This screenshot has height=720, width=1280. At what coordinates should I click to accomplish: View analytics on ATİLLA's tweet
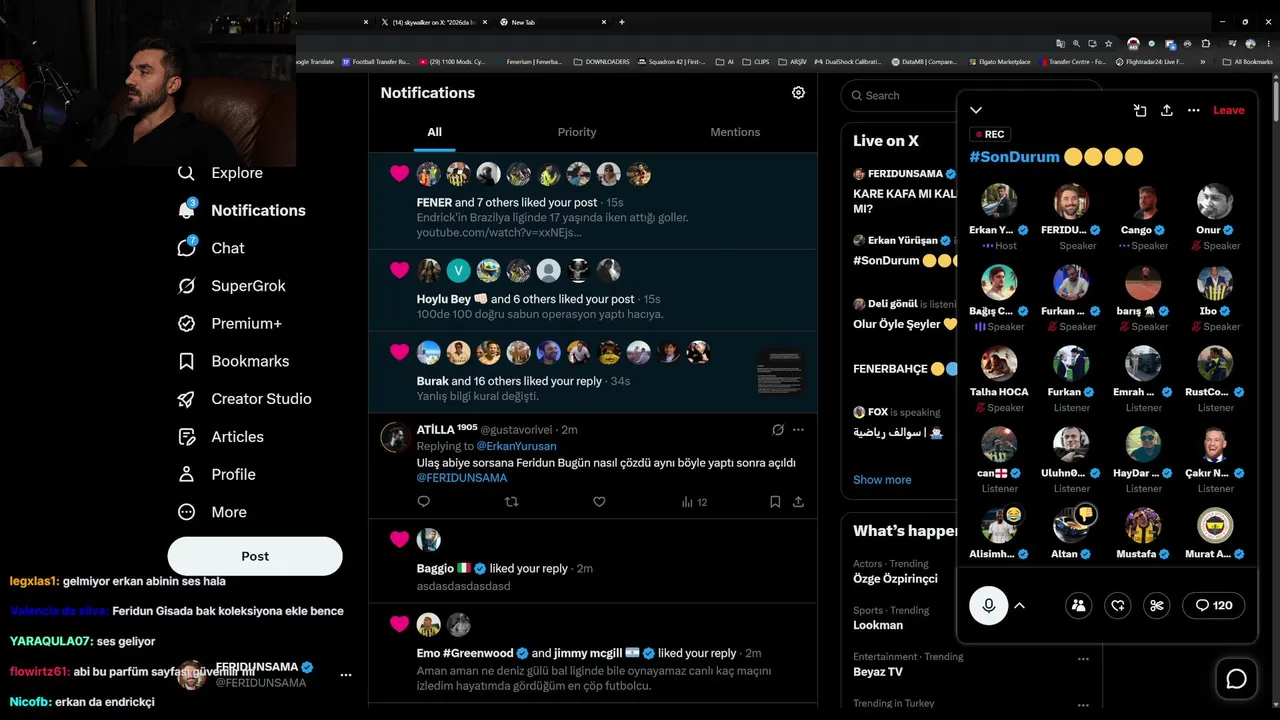click(694, 502)
